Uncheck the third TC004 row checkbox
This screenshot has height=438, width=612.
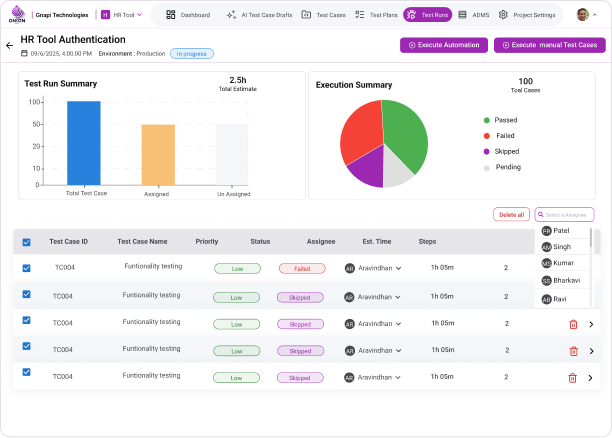click(27, 320)
